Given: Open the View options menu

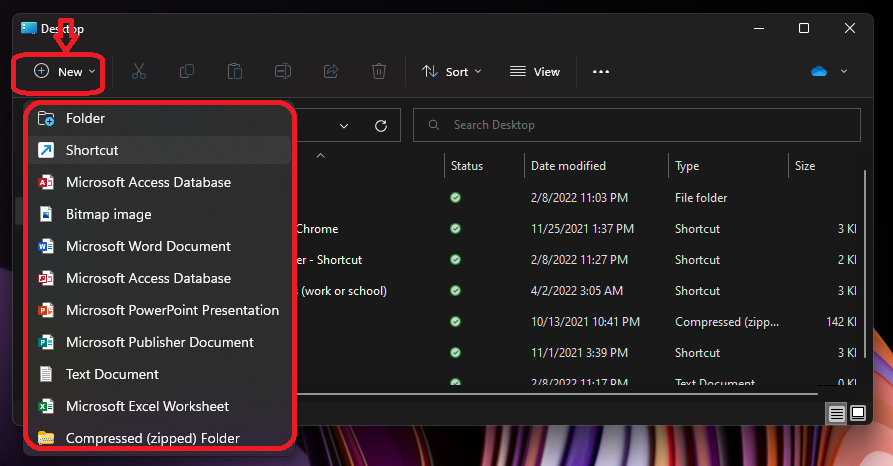Looking at the screenshot, I should tap(535, 72).
